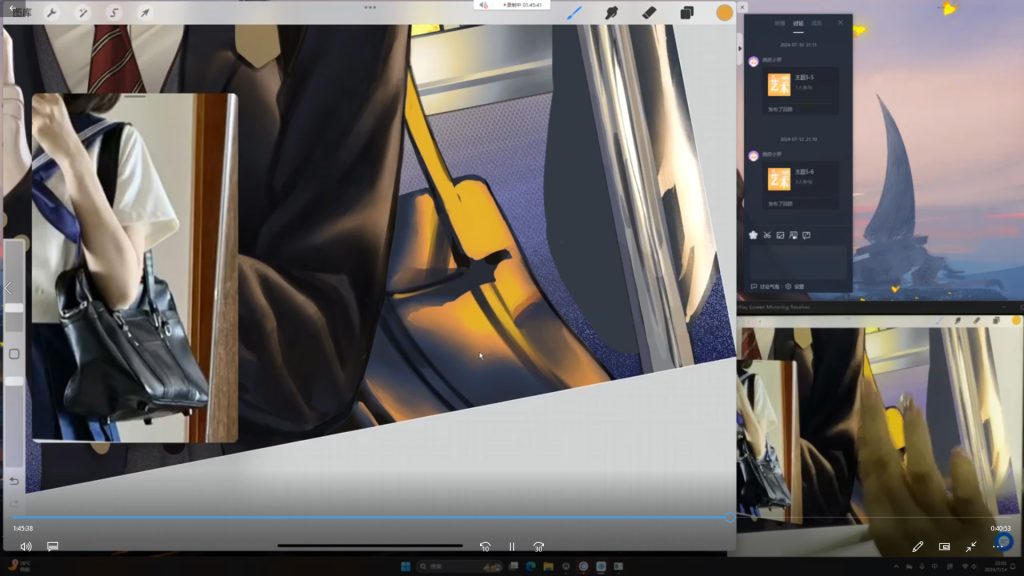Select the Smudge tool
1024x576 pixels.
pyautogui.click(x=611, y=13)
